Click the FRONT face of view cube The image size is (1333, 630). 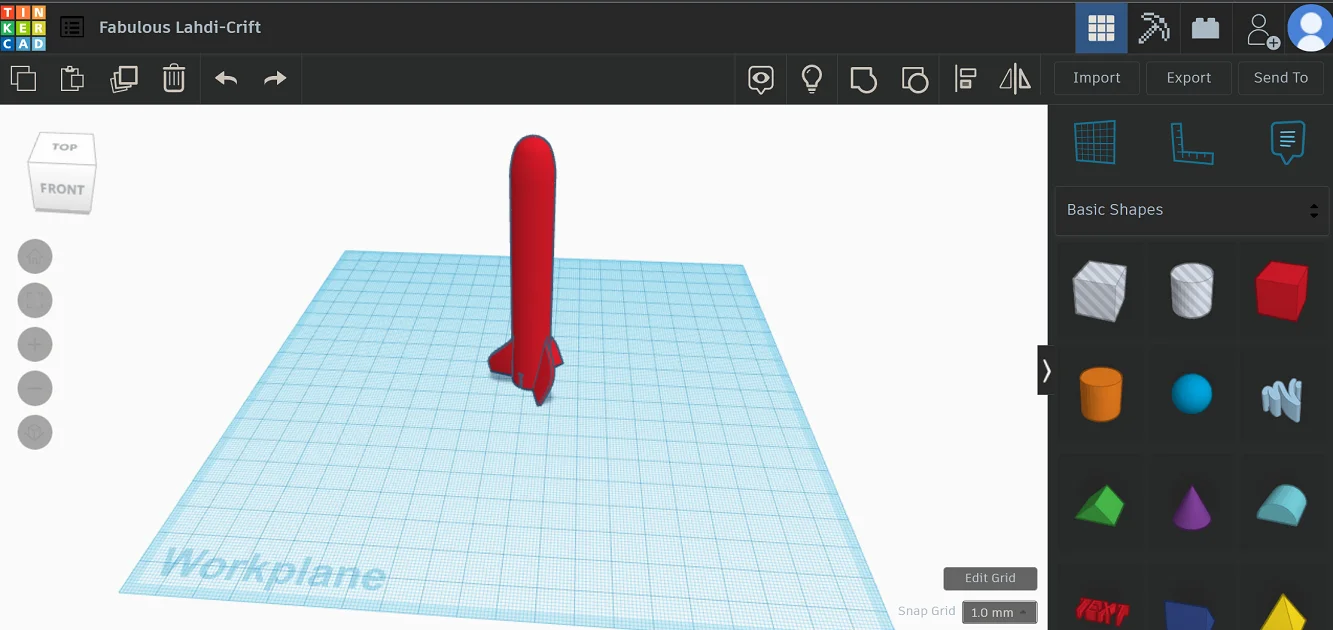pyautogui.click(x=62, y=189)
